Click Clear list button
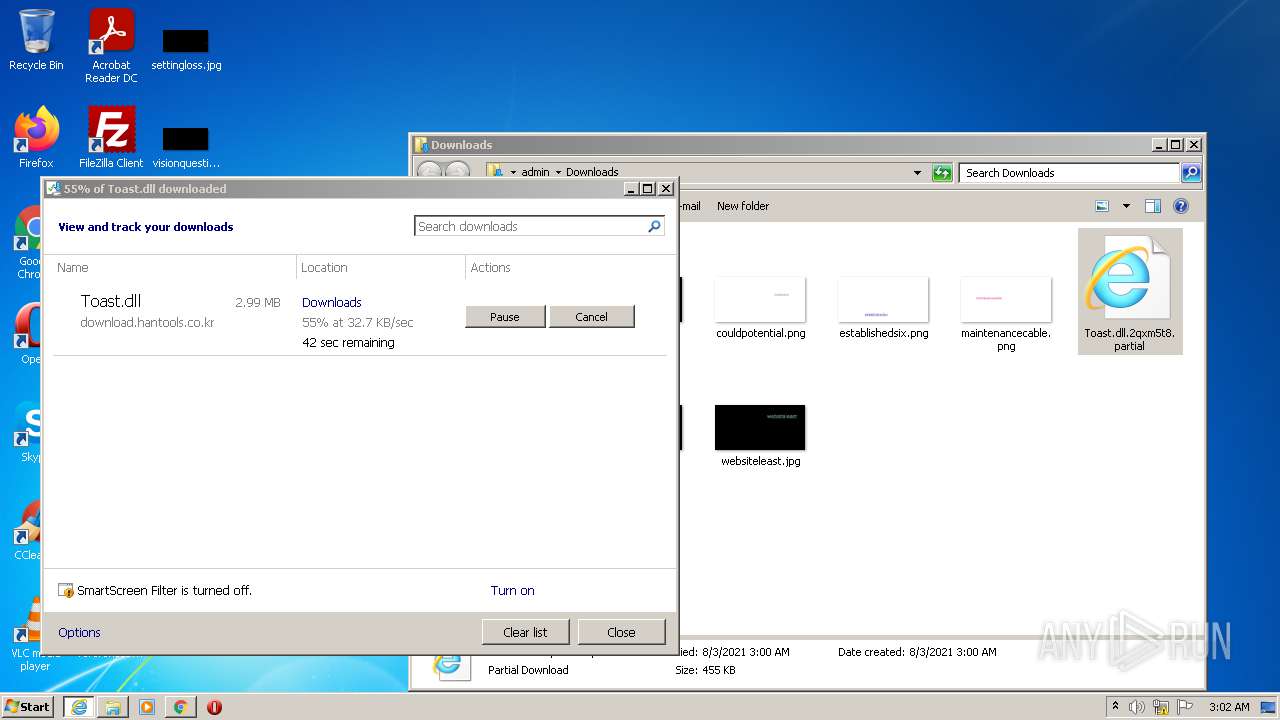Viewport: 1280px width, 720px height. click(x=525, y=632)
